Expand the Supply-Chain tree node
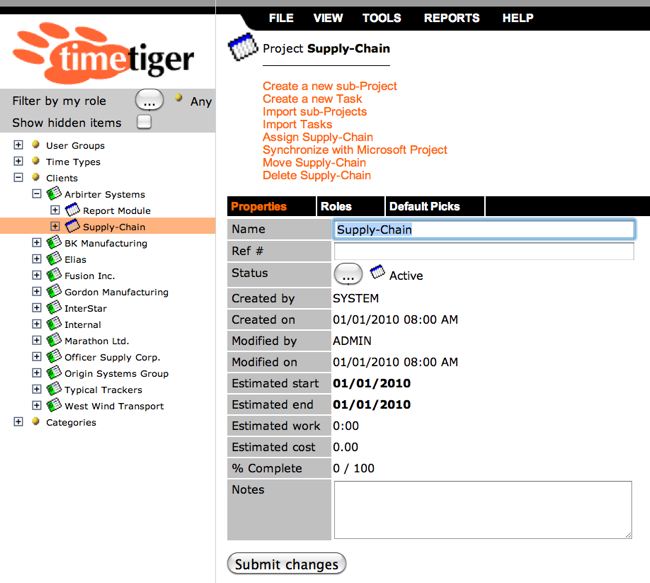Screen dimensions: 650x583 [x=55, y=226]
